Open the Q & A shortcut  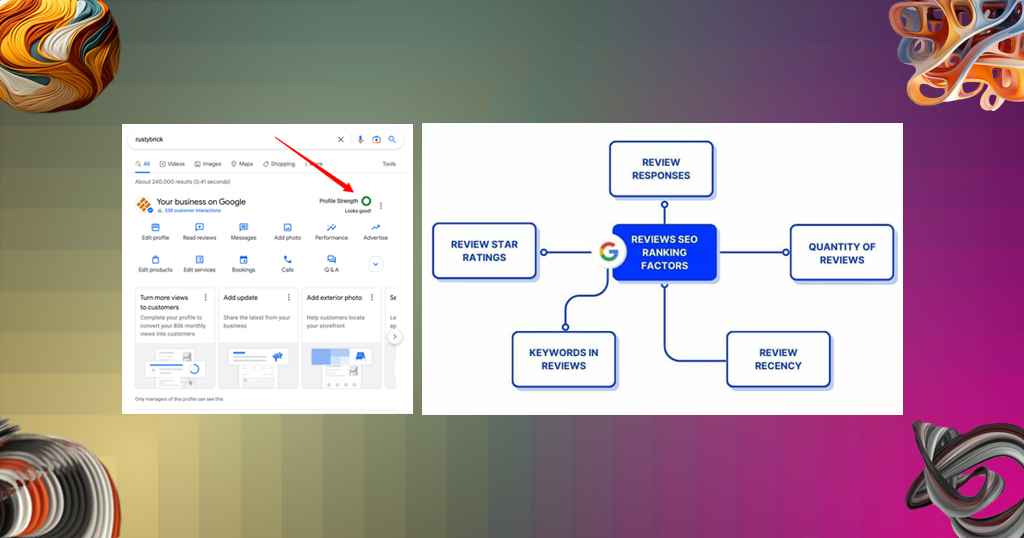tap(332, 264)
